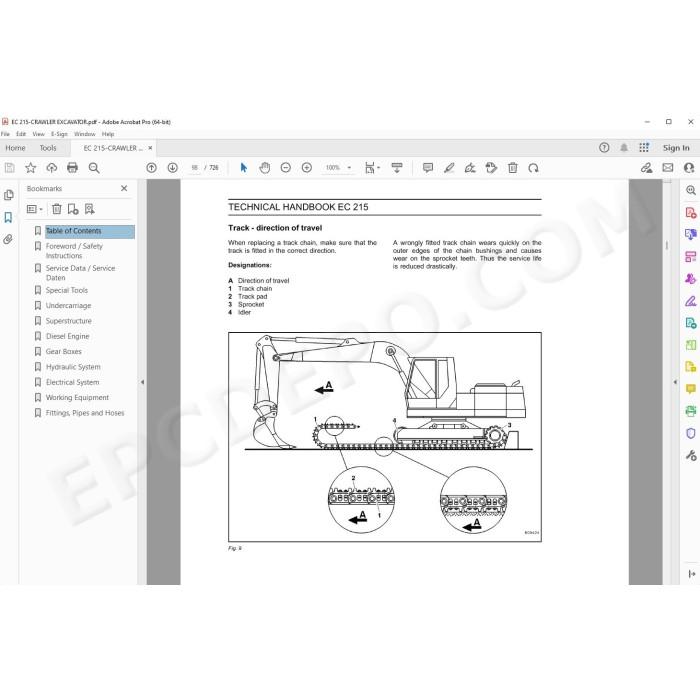700x700 pixels.
Task: Add a new bookmark in the Bookmarks panel
Action: pos(73,209)
